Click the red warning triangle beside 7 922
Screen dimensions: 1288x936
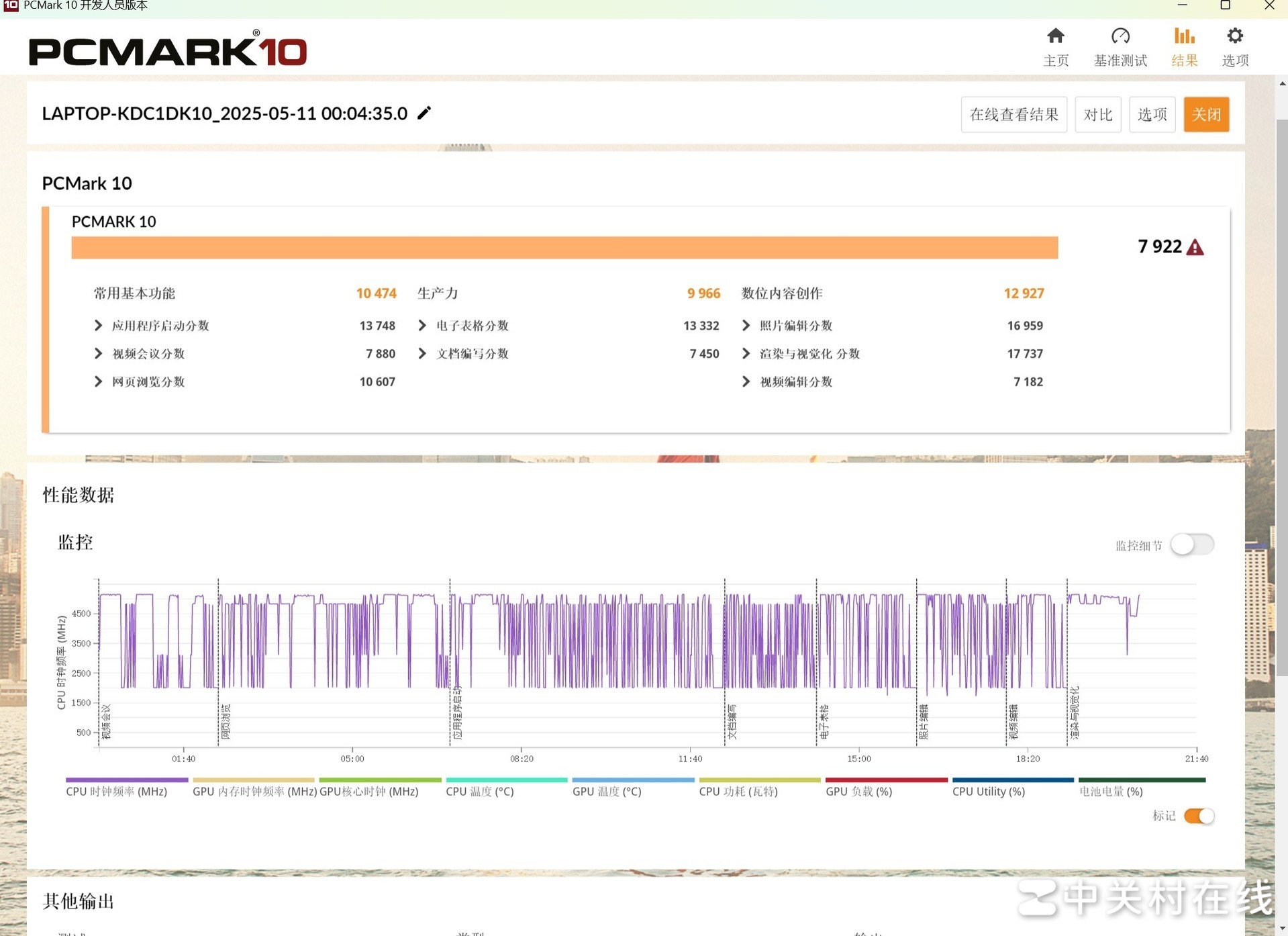pos(1195,248)
